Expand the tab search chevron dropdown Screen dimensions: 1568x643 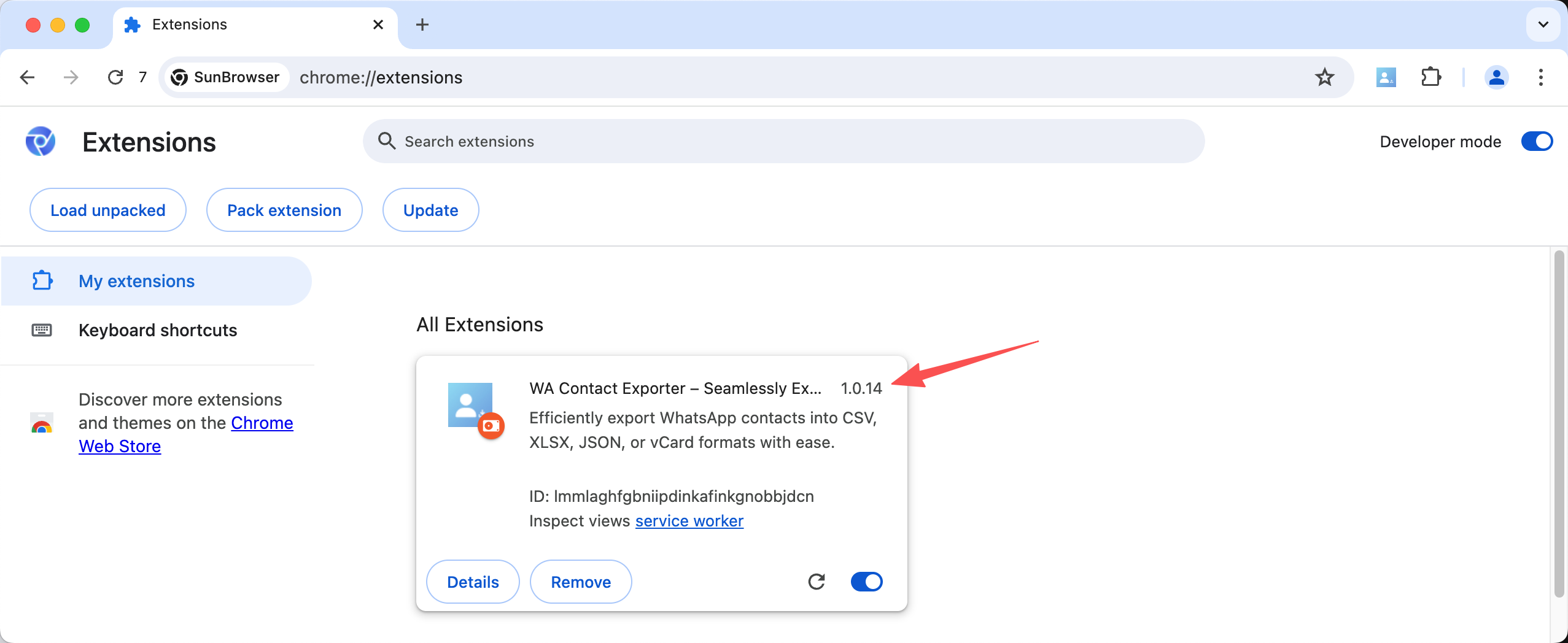pyautogui.click(x=1543, y=25)
